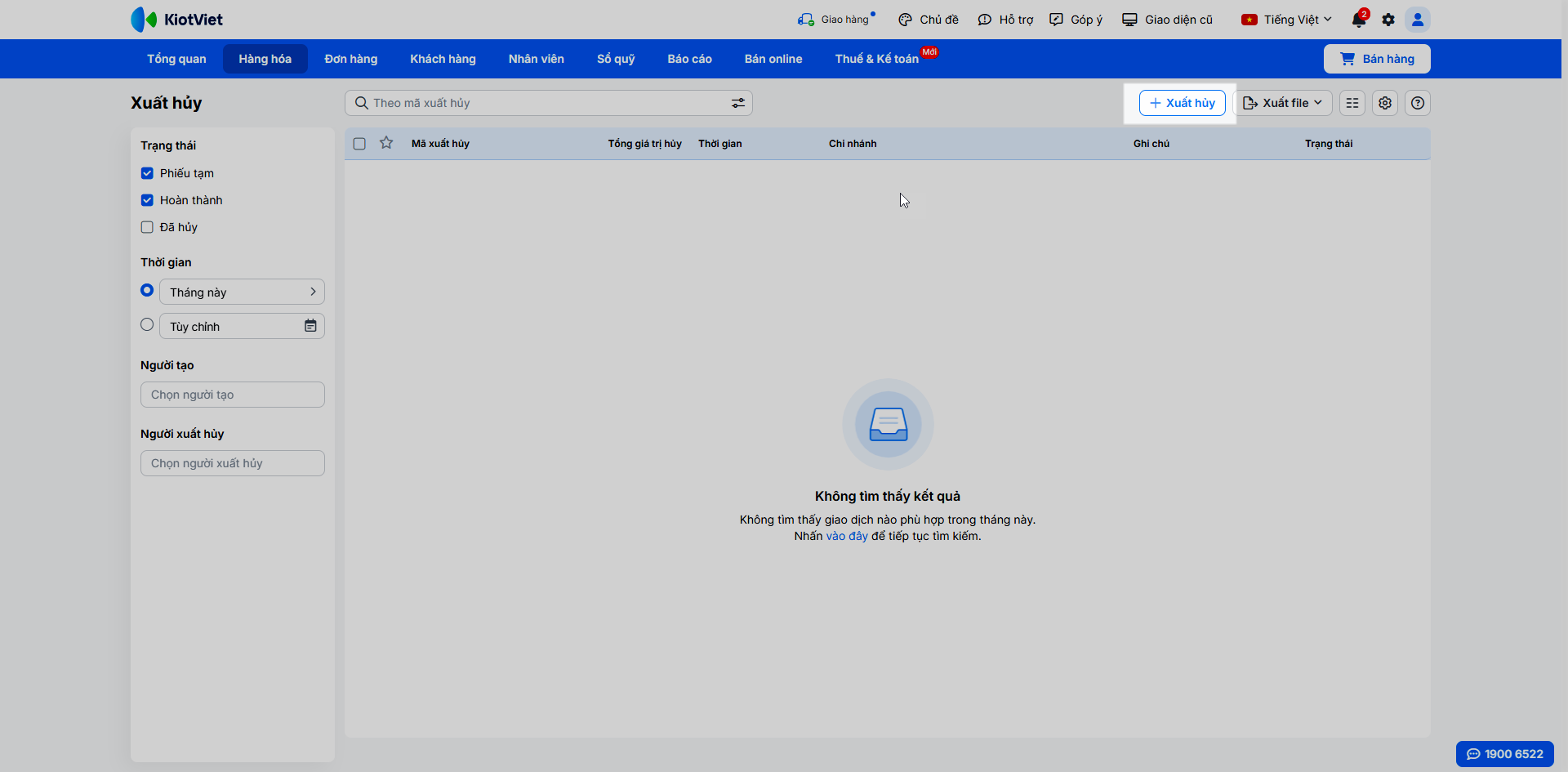This screenshot has width=1568, height=772.
Task: Open the calendar picker for Tùy chỉnh
Action: point(310,326)
